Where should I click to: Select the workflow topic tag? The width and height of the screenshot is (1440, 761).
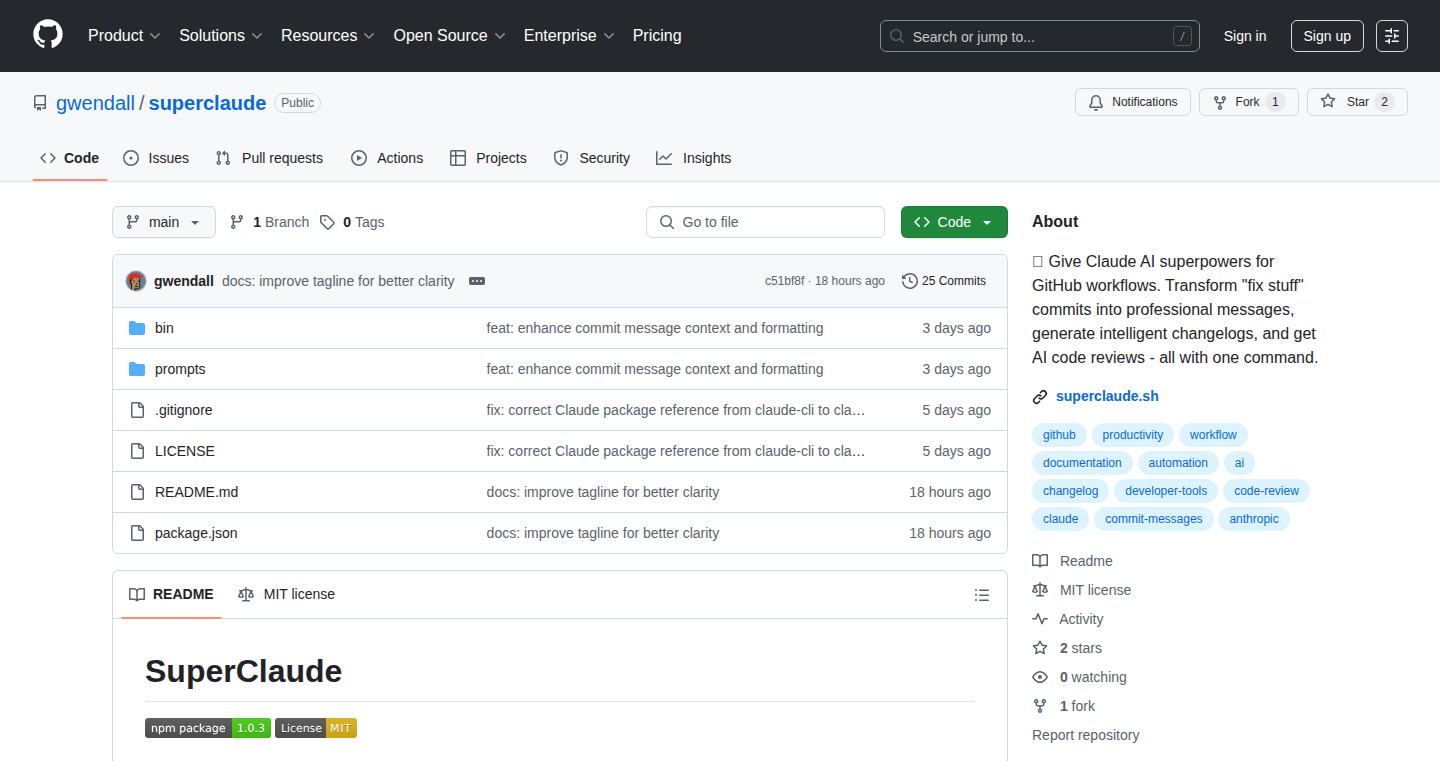pyautogui.click(x=1213, y=435)
